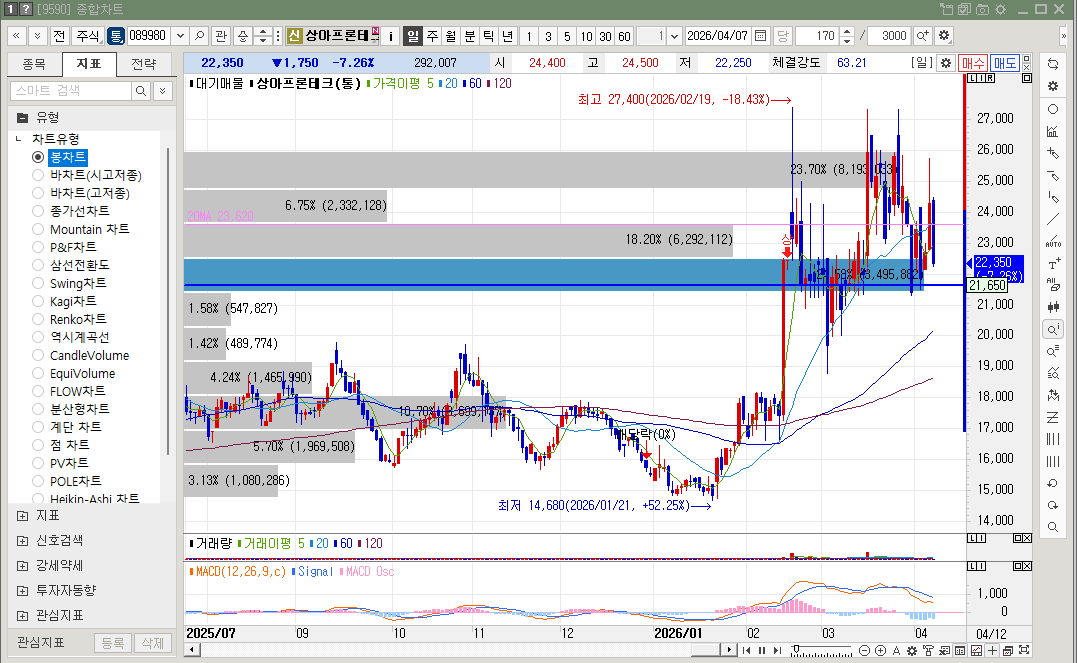The height and width of the screenshot is (663, 1077).
Task: Click the bar count 170 stepper up arrow
Action: pyautogui.click(x=847, y=32)
